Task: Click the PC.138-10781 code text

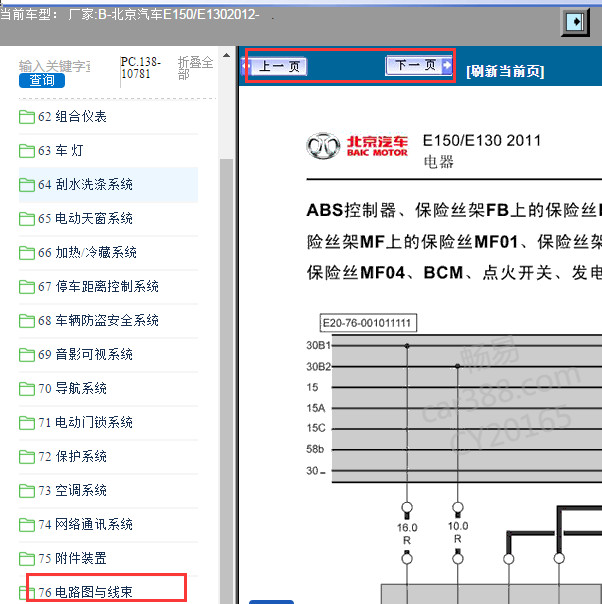Action: [x=141, y=68]
